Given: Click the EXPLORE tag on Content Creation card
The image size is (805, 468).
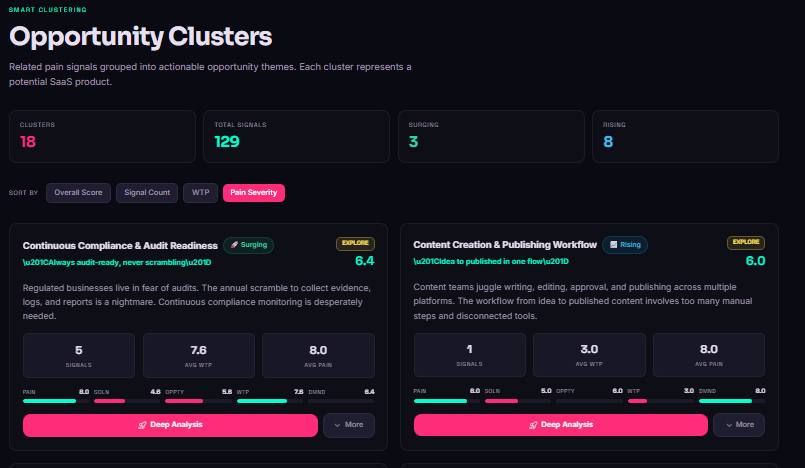Looking at the screenshot, I should (x=746, y=242).
